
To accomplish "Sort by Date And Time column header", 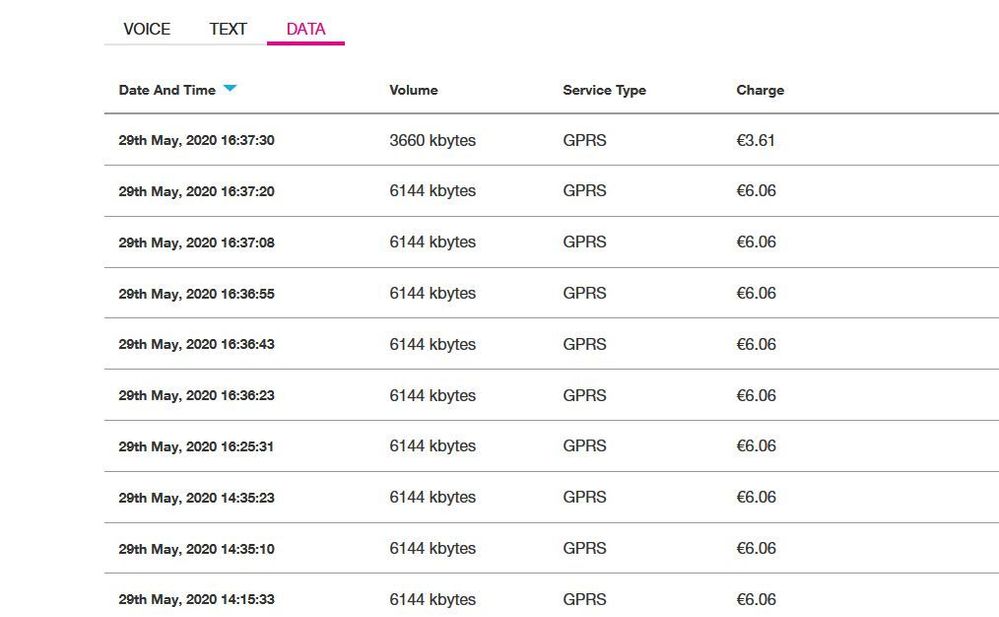I will (x=167, y=91).
